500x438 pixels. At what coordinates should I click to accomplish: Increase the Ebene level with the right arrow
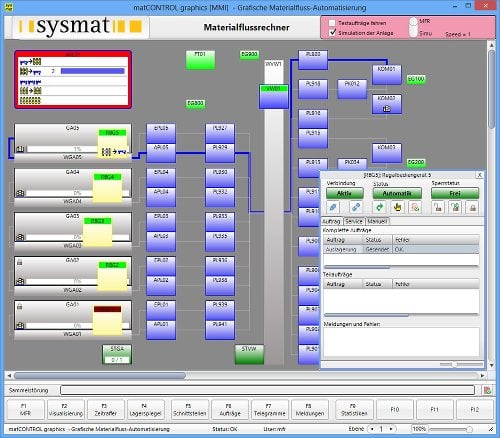coord(391,429)
